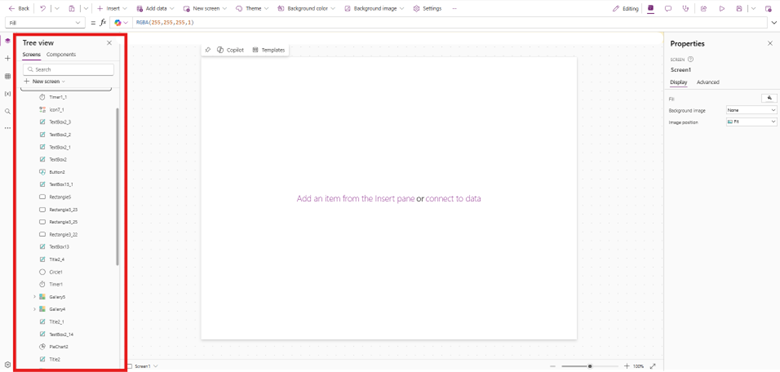Screen dimensions: 780x372
Task: Click the fit-to-window icon in status bar
Action: click(653, 366)
